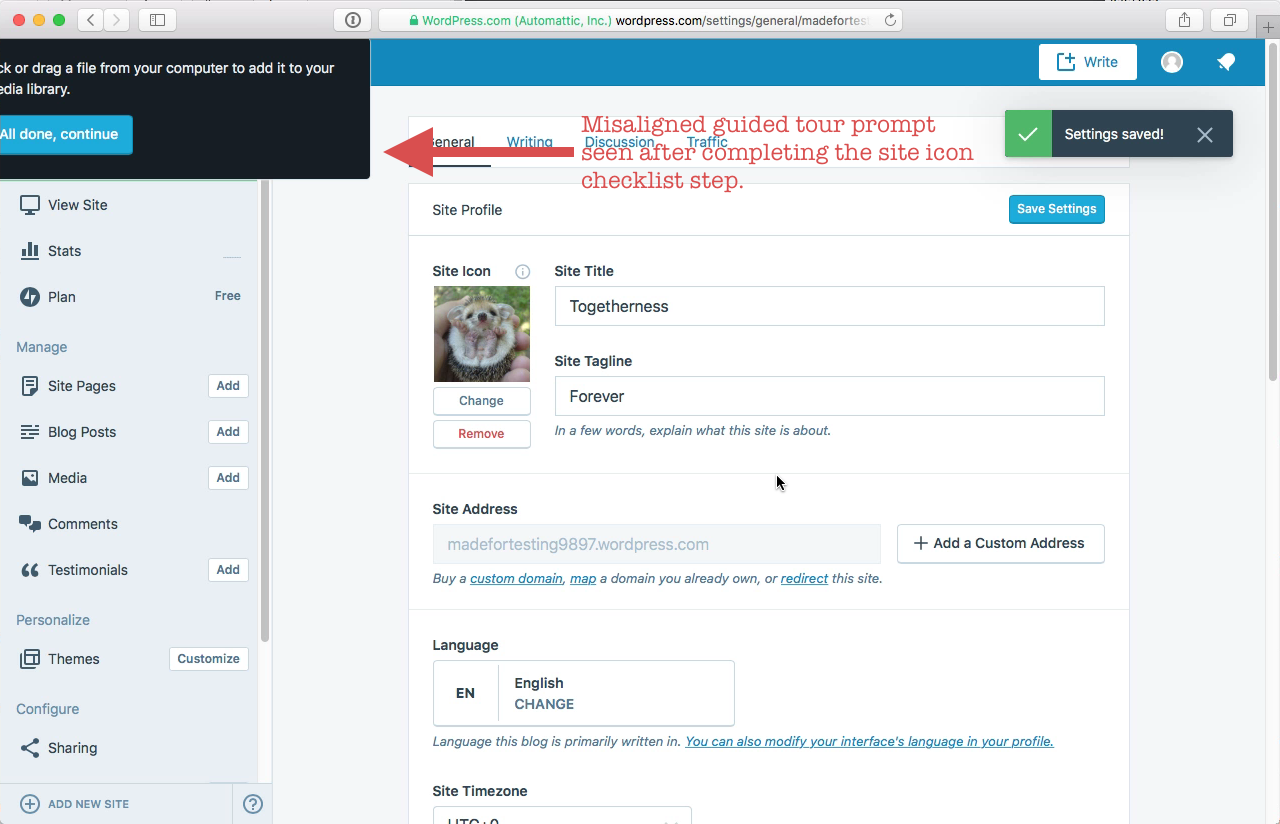Open the Safari share menu
Image resolution: width=1280 pixels, height=824 pixels.
1184,20
